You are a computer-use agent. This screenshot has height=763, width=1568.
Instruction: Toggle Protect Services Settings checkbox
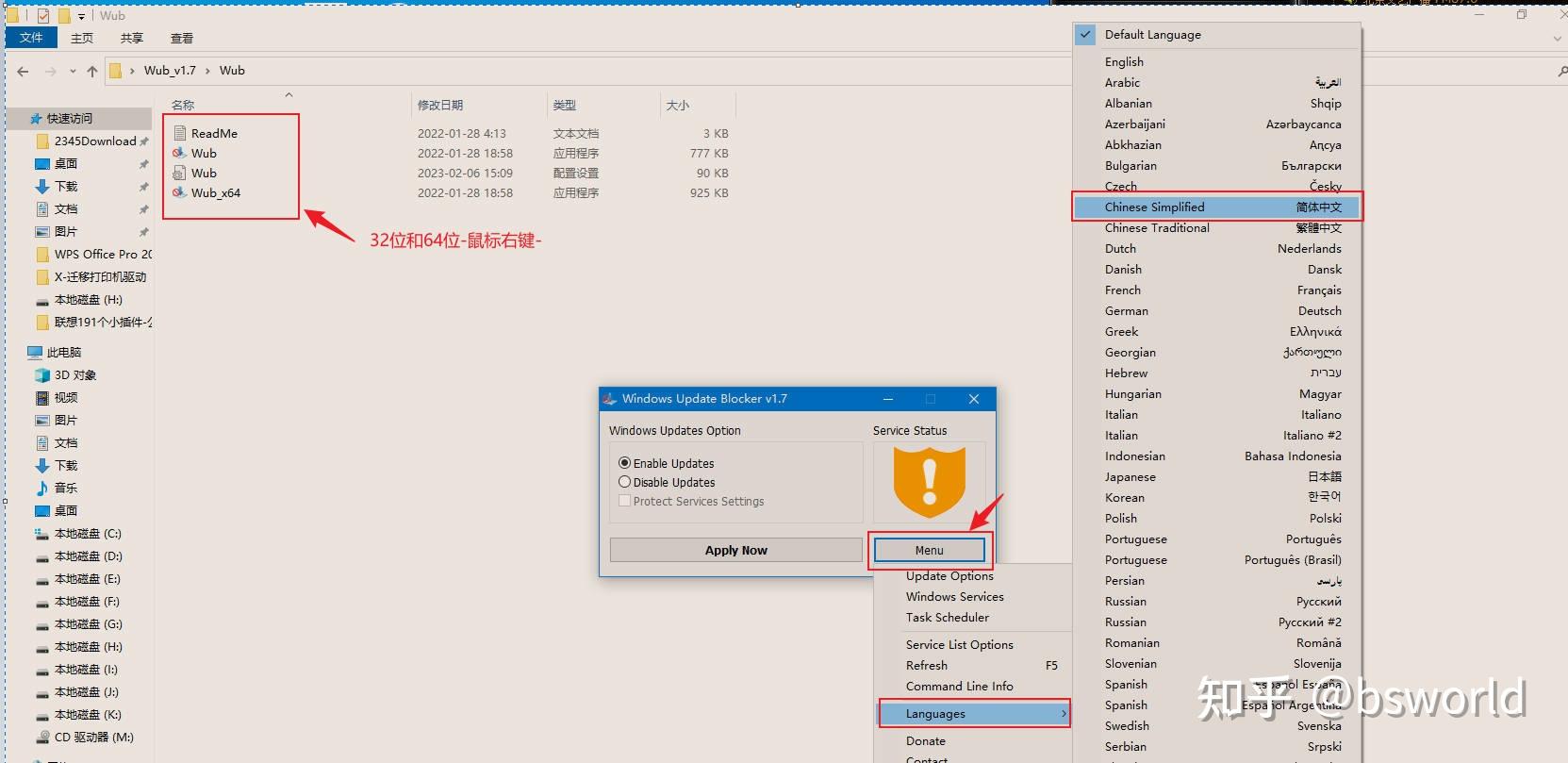point(624,501)
